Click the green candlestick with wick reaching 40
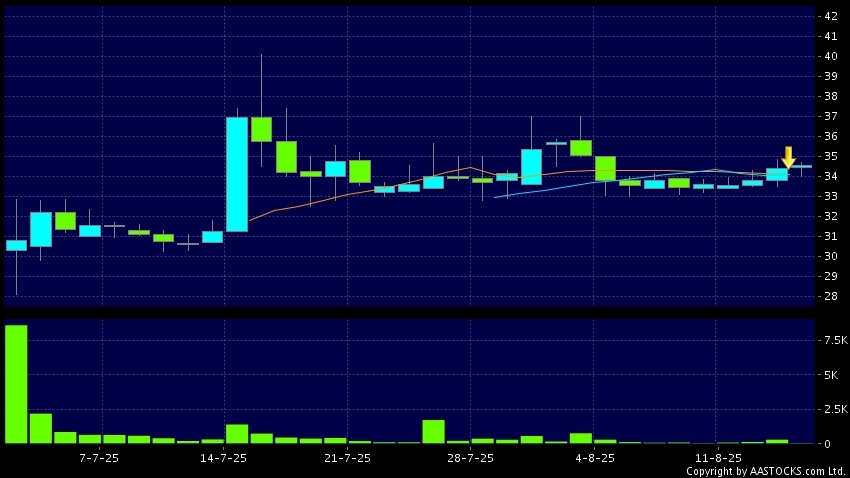This screenshot has height=478, width=850. [261, 129]
